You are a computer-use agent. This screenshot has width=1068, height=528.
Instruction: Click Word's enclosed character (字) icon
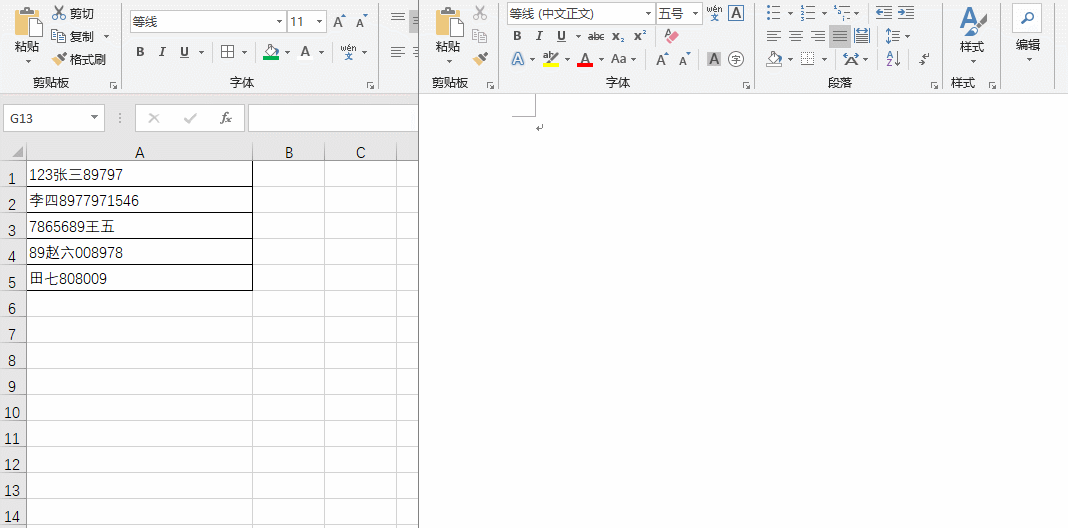pos(736,59)
